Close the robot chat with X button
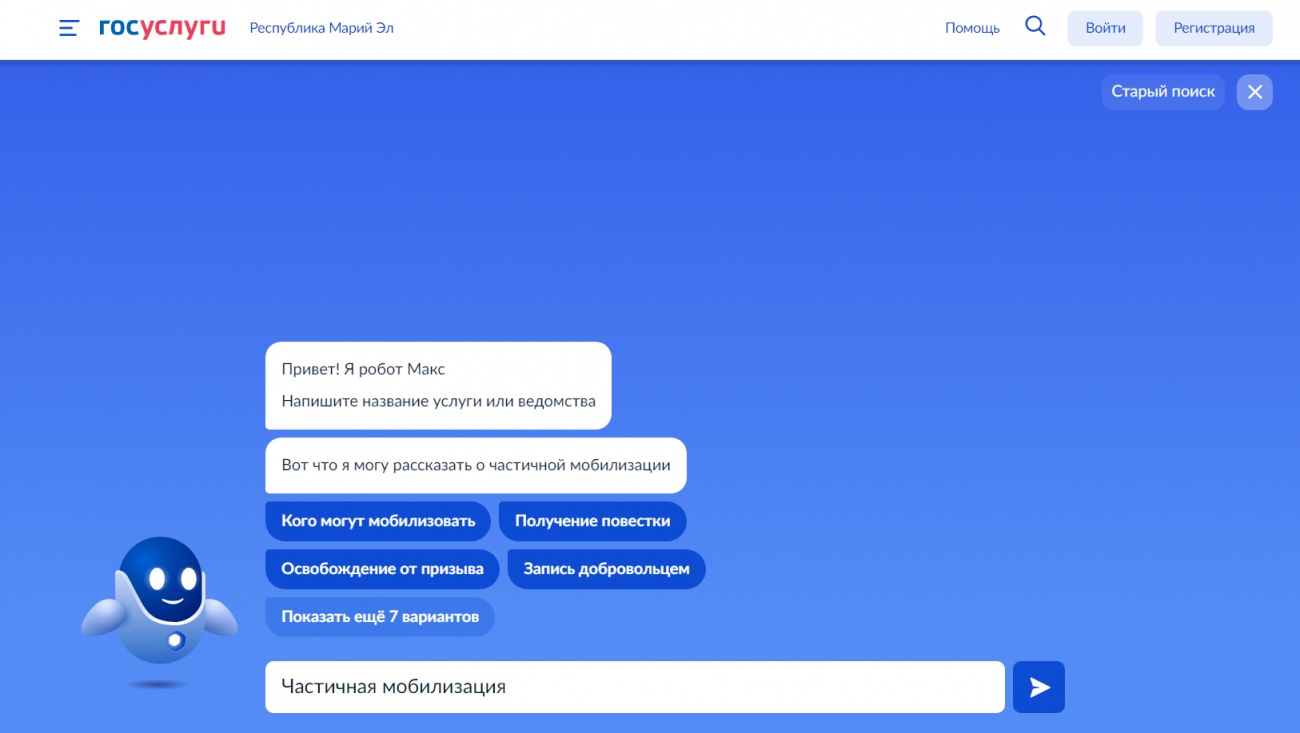Image resolution: width=1300 pixels, height=733 pixels. pos(1254,92)
